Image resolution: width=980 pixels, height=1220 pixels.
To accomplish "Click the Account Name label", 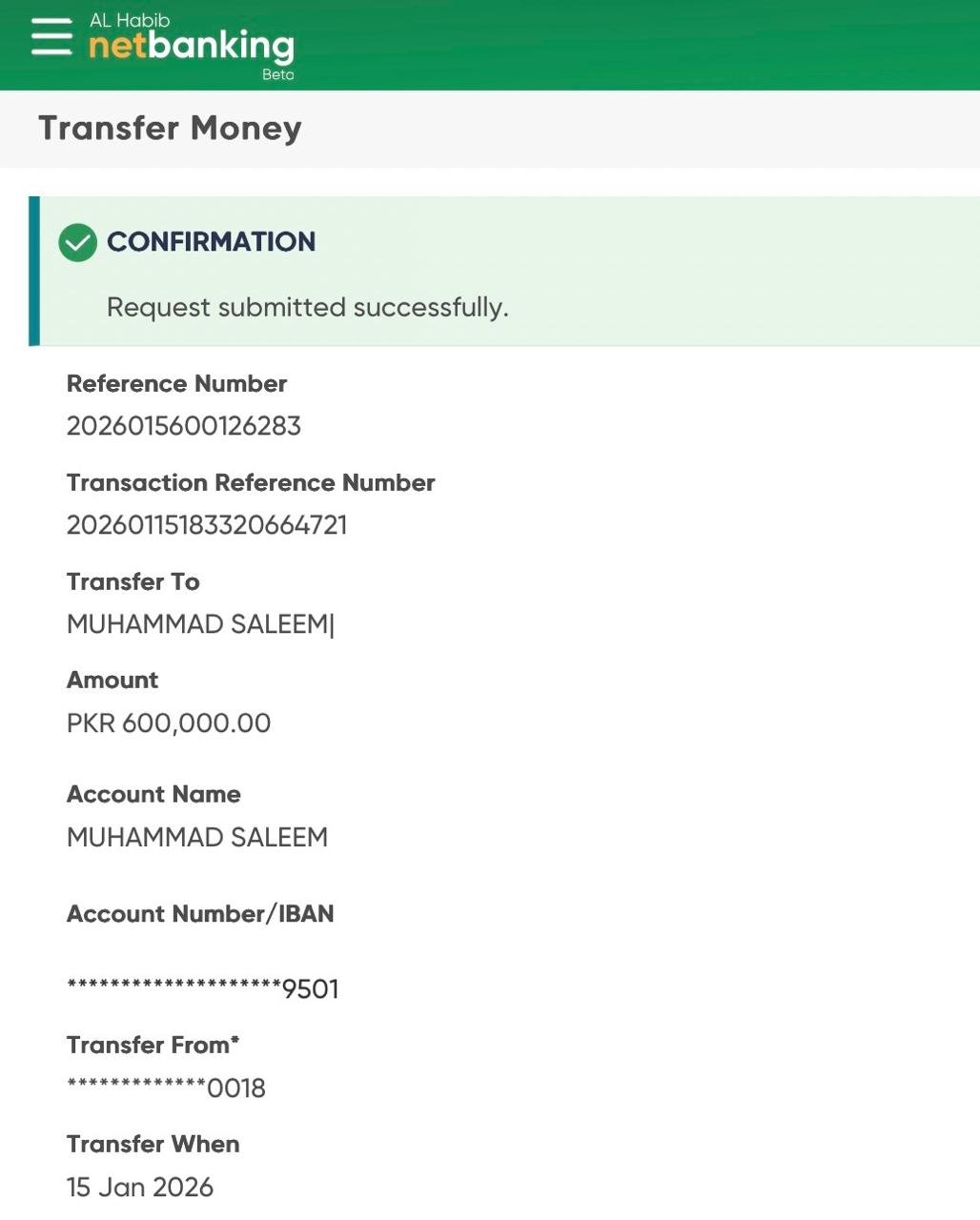I will tap(153, 794).
